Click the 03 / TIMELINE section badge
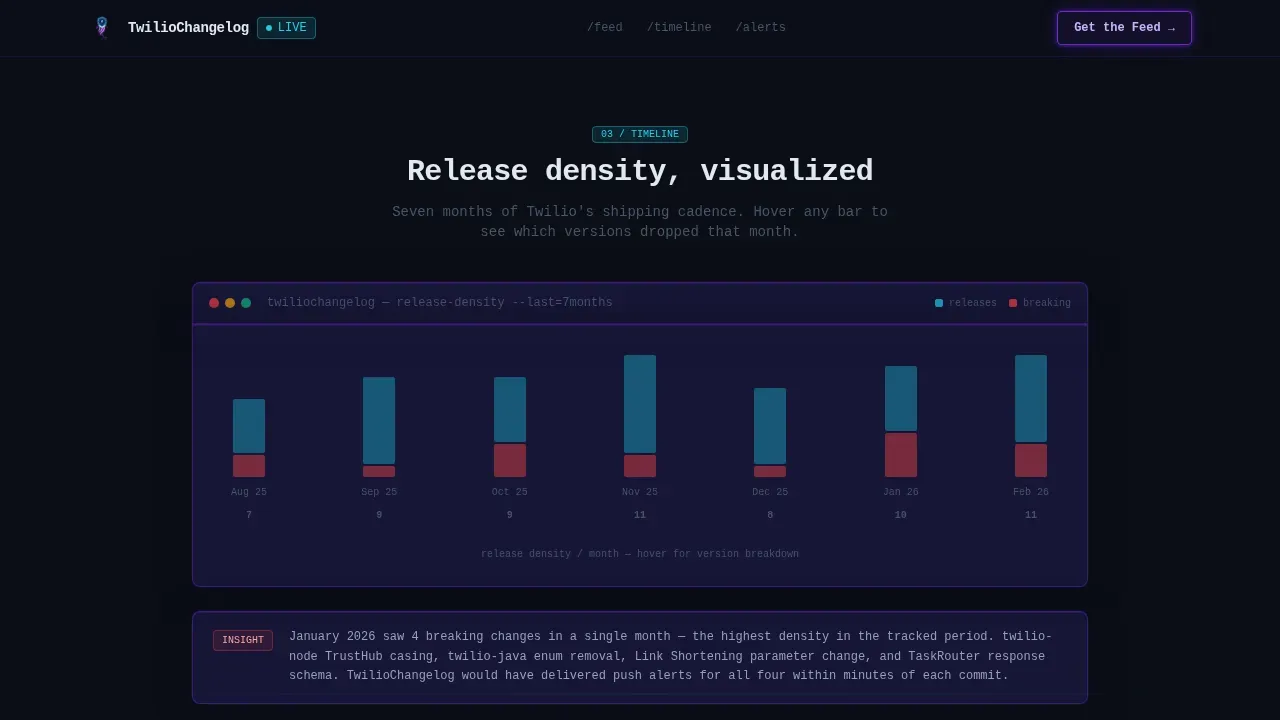1280x720 pixels. tap(640, 134)
